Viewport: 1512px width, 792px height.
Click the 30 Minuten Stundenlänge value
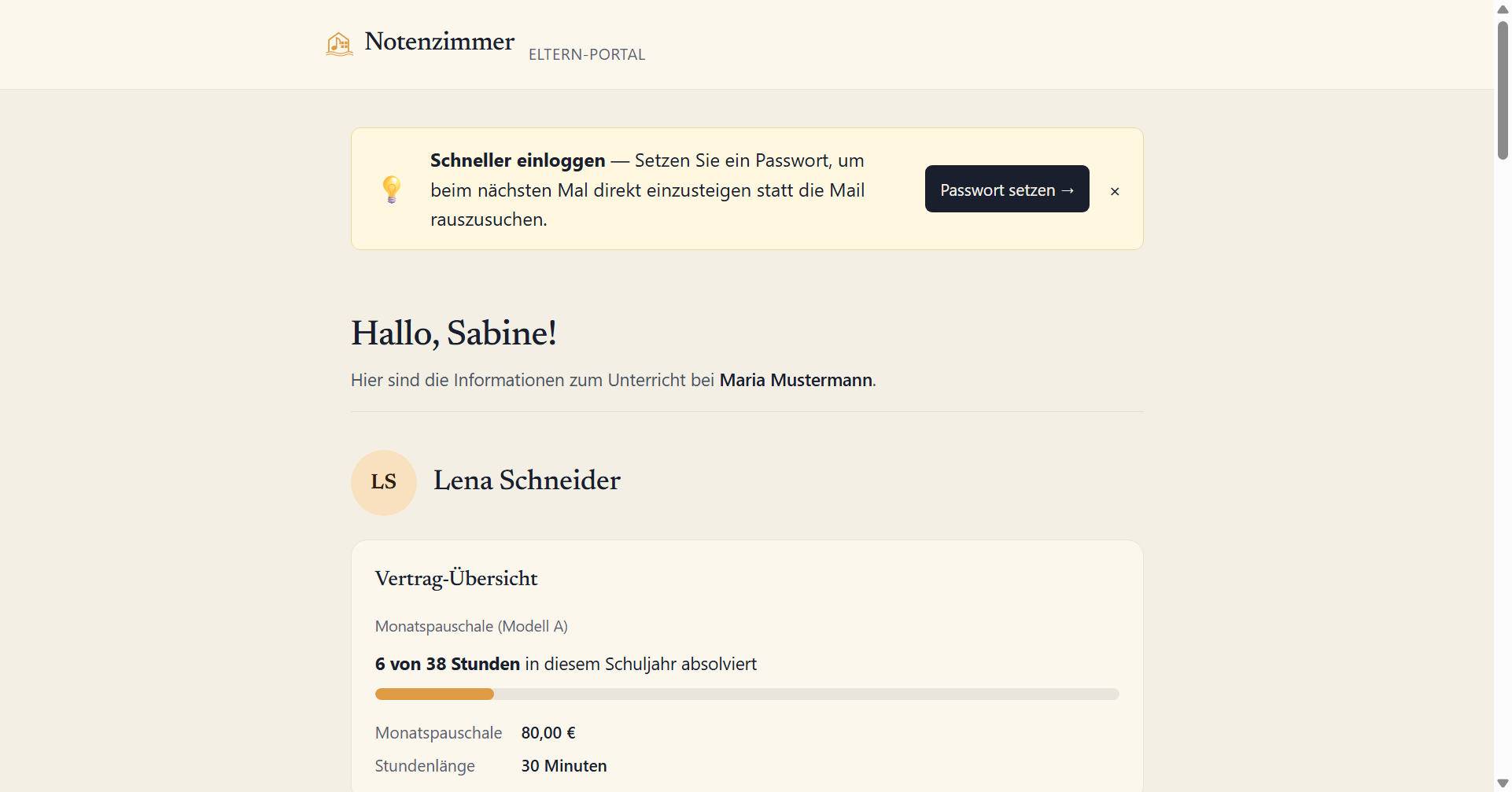click(564, 766)
